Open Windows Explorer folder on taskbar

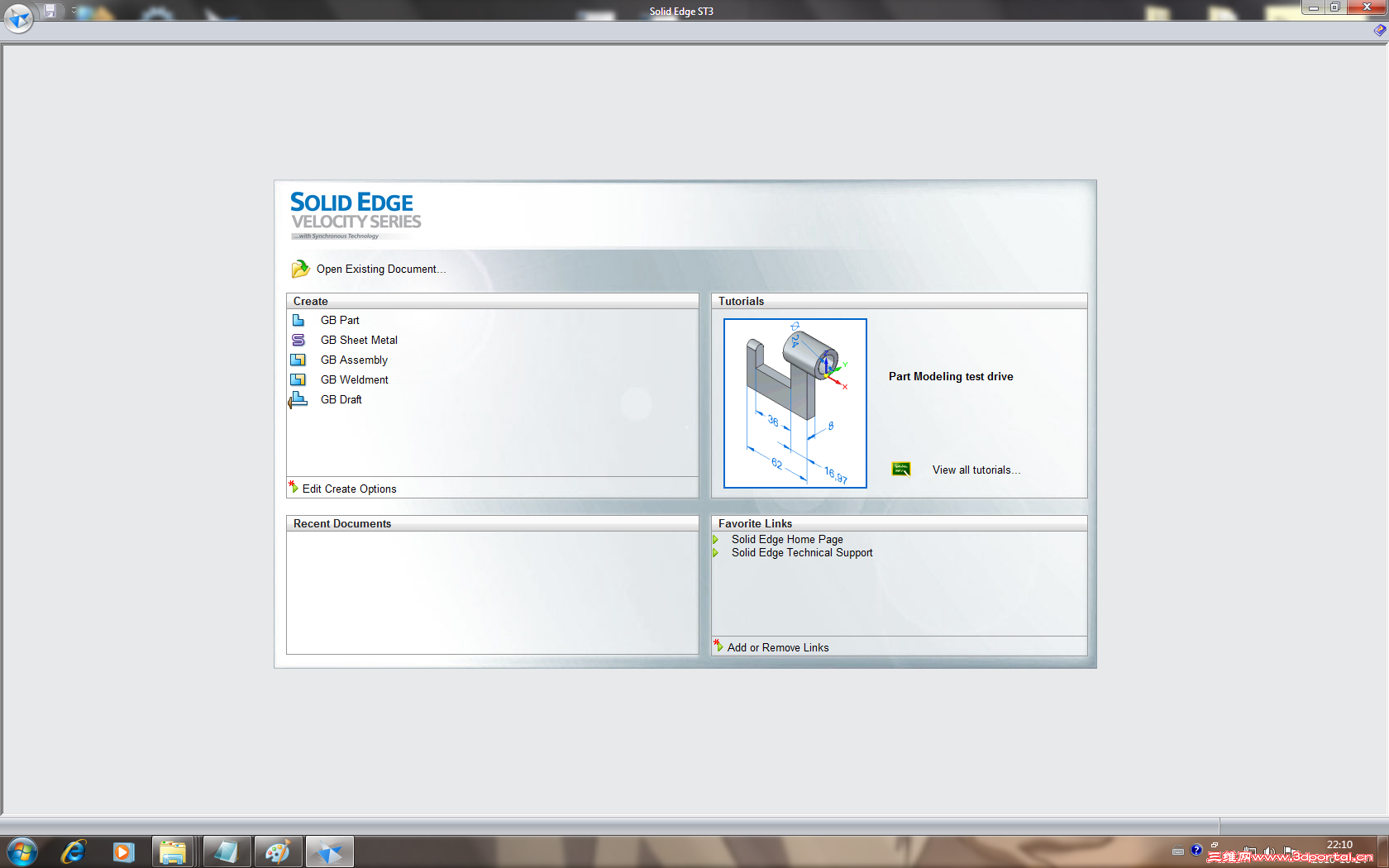(173, 851)
